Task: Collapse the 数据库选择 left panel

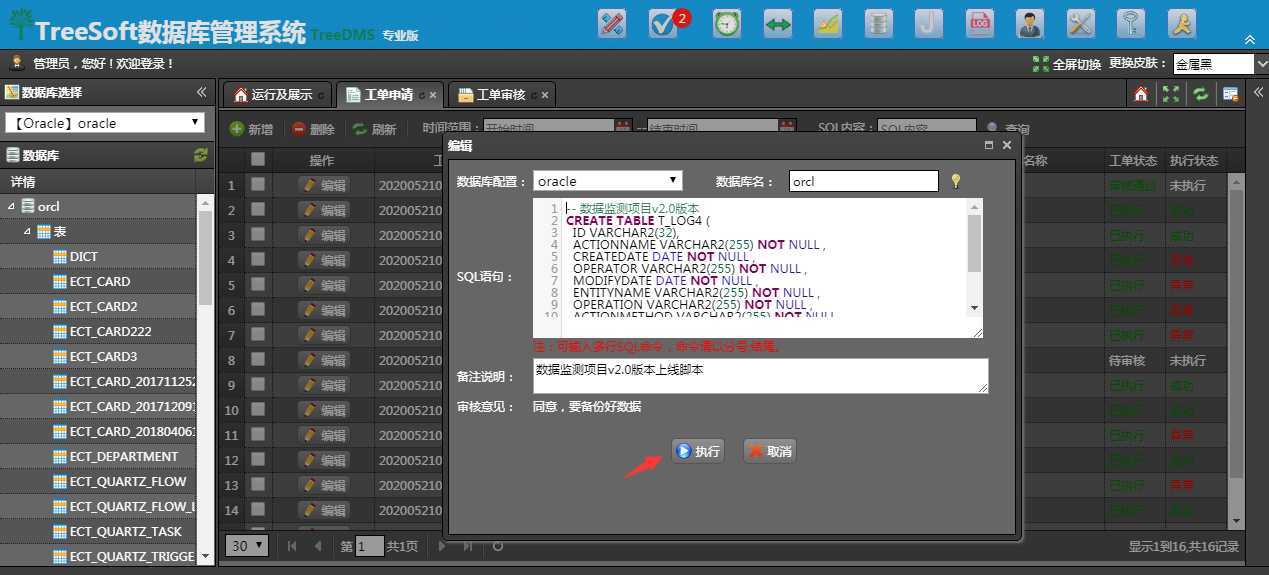Action: [x=201, y=92]
